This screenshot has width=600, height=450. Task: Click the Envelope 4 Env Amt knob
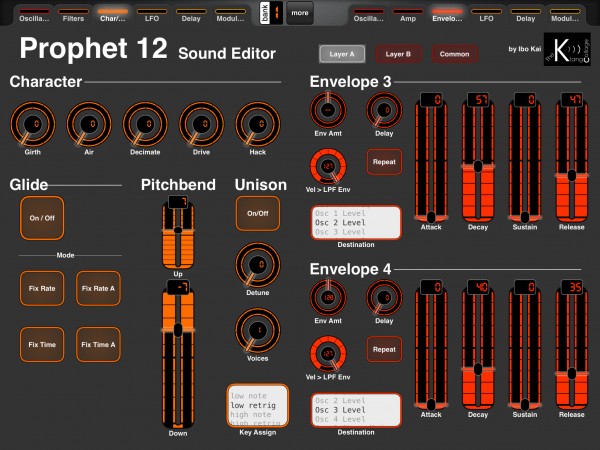pyautogui.click(x=328, y=298)
